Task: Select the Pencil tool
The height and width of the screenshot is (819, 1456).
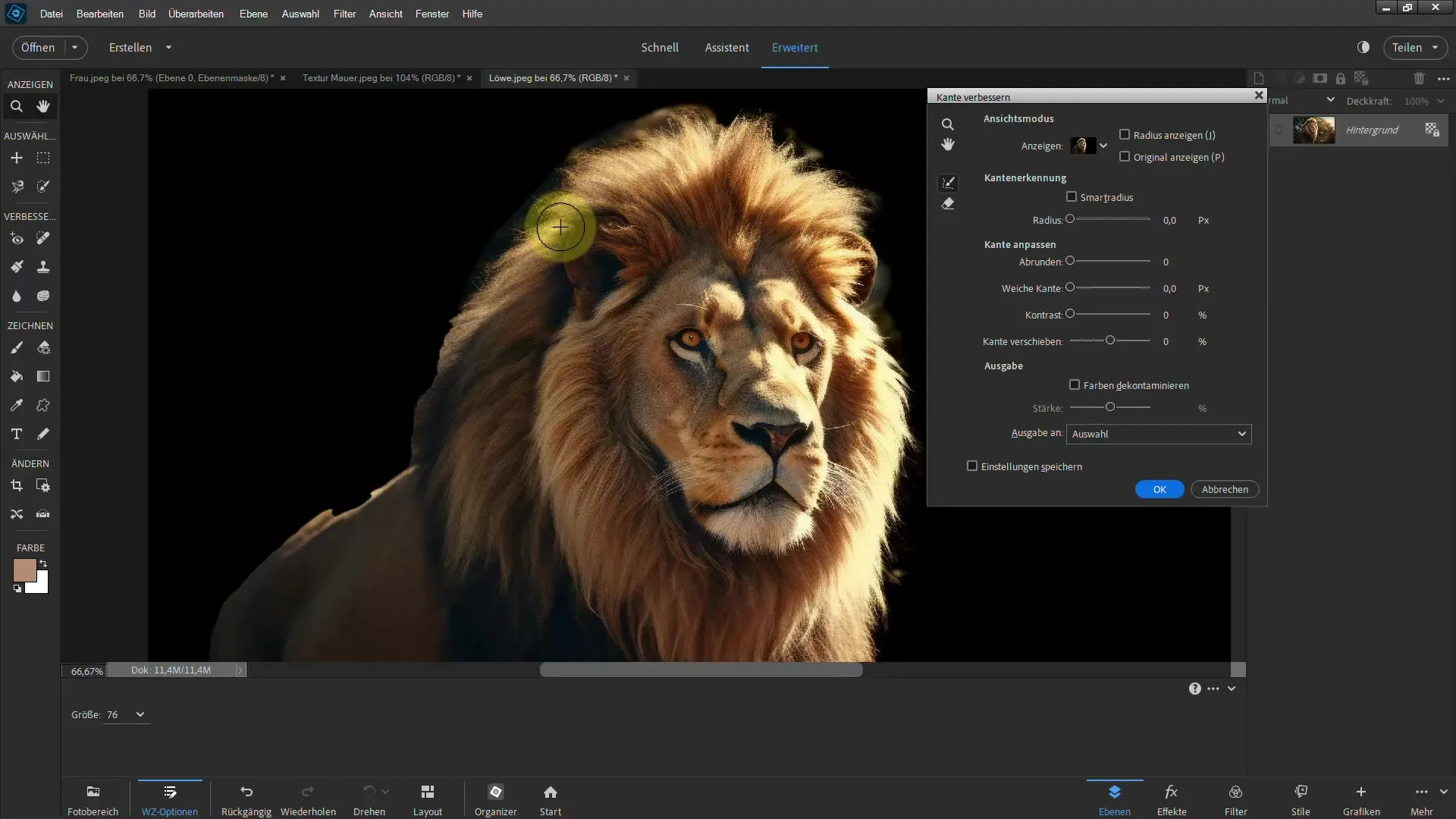Action: click(x=43, y=434)
